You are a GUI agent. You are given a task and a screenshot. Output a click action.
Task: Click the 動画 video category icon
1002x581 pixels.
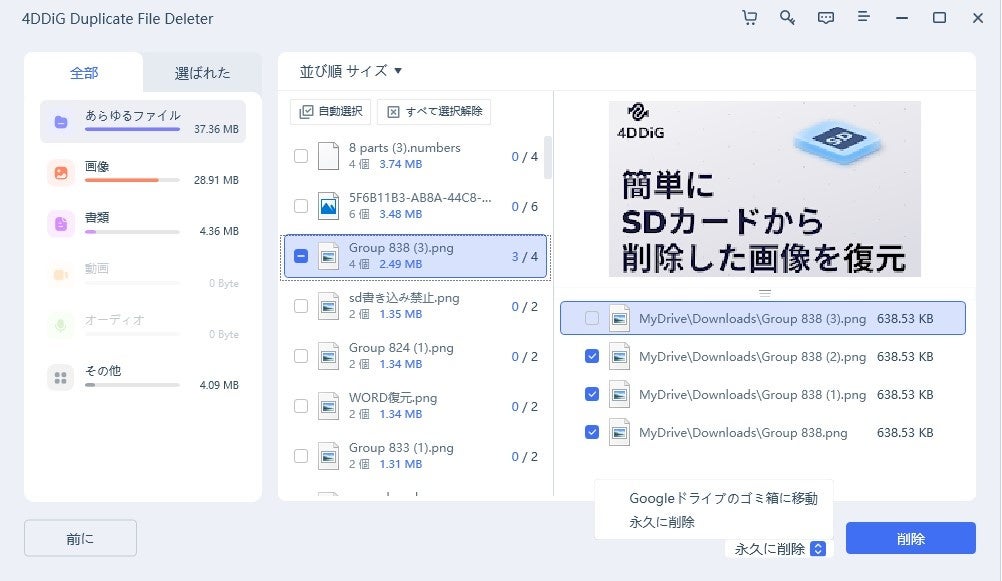(61, 275)
